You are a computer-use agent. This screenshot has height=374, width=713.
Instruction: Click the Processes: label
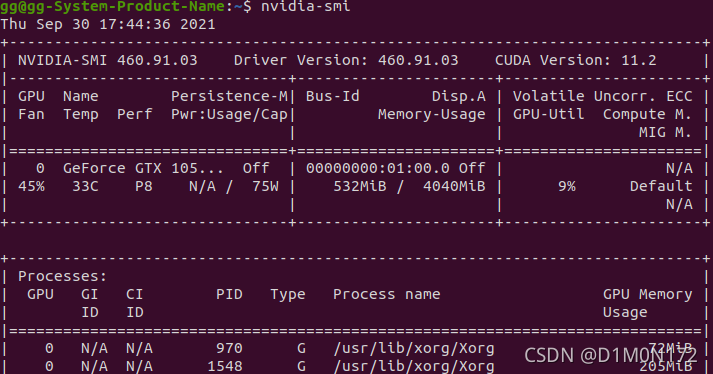pos(62,276)
